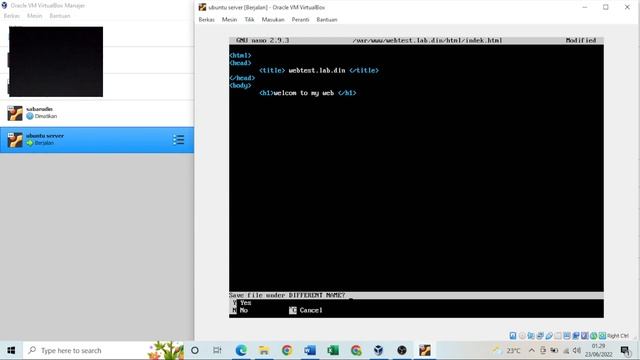The width and height of the screenshot is (640, 360).
Task: Switch to VirtualBox Manager taskbar icon
Action: coord(379,350)
